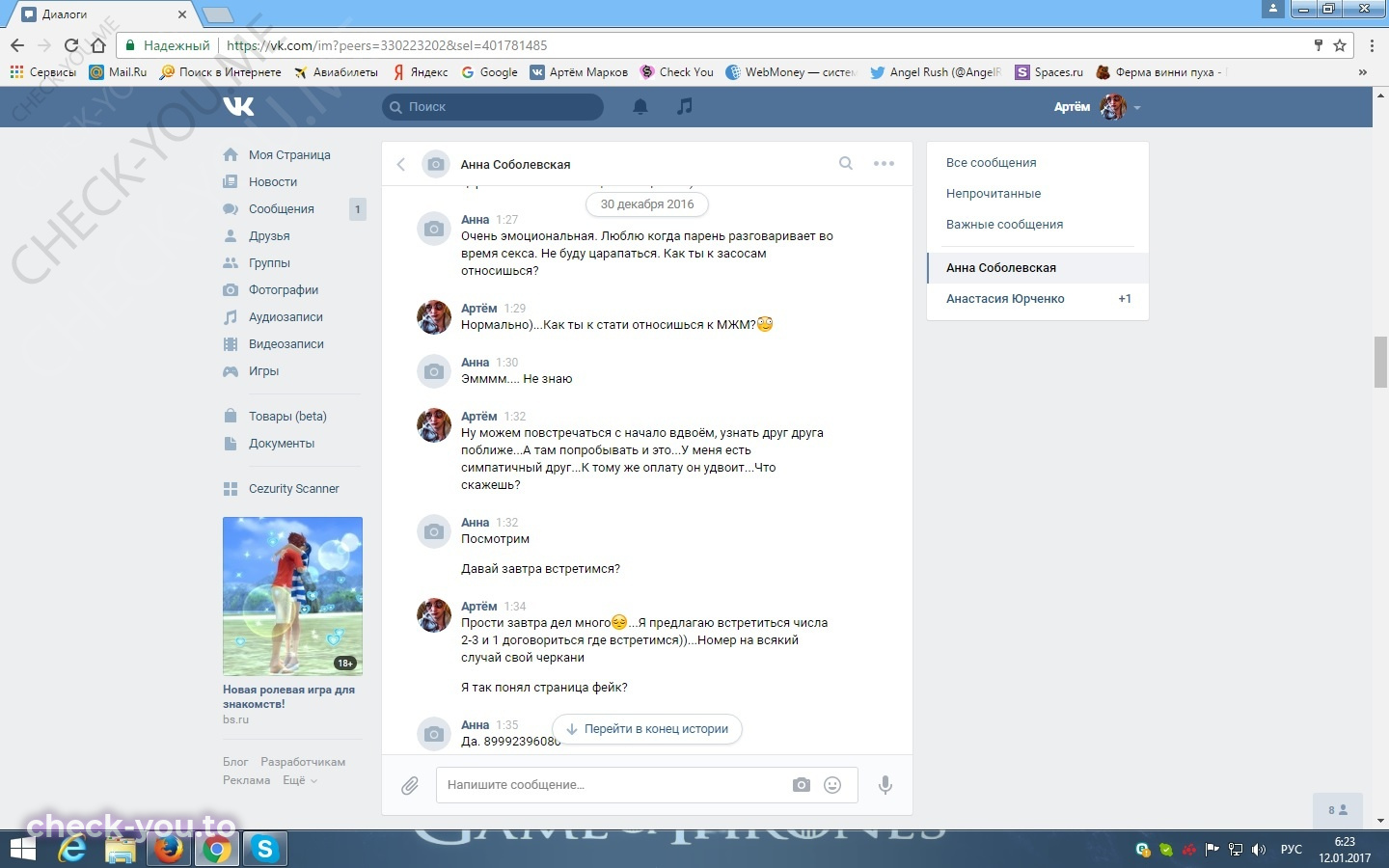Viewport: 1389px width, 868px height.
Task: Open Анастасия Юрченко dialog tab
Action: 1038,298
